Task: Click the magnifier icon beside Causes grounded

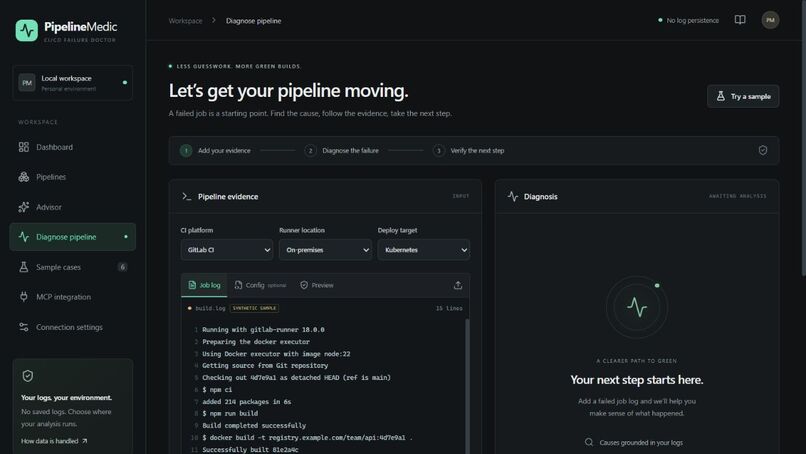Action: point(589,442)
